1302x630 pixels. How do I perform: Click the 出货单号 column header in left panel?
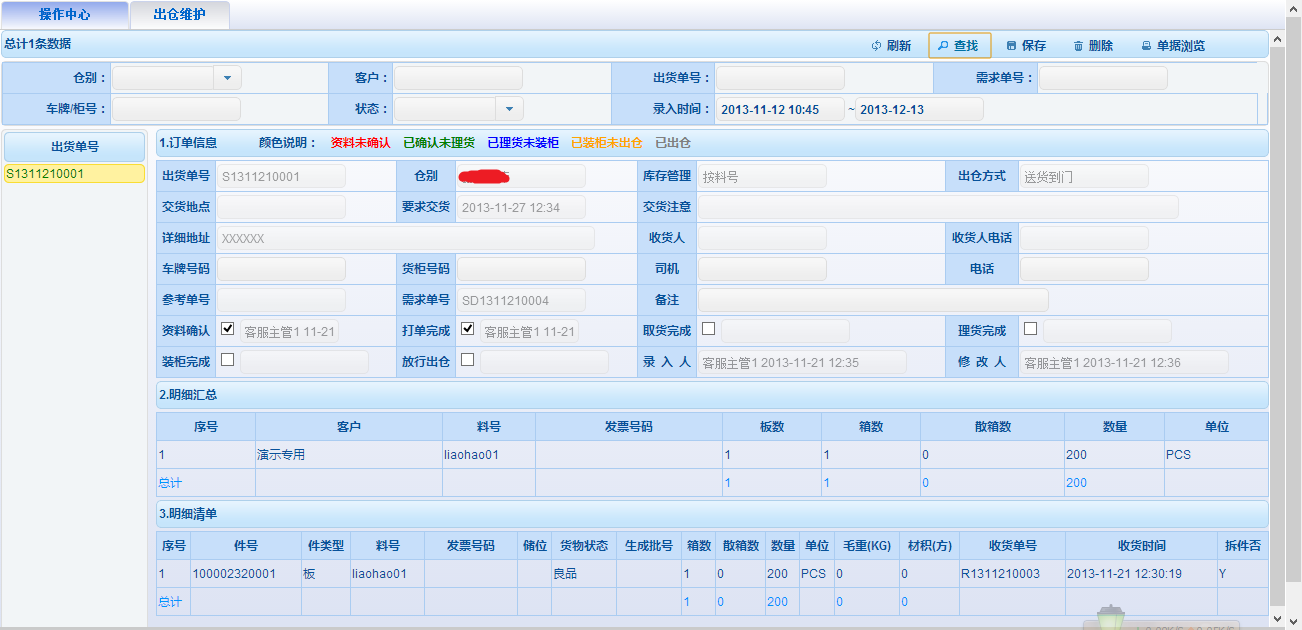74,146
